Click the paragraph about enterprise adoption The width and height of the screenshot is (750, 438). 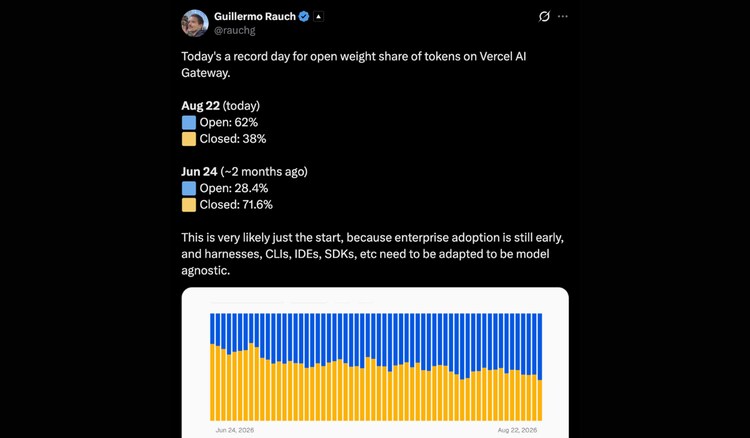point(372,254)
